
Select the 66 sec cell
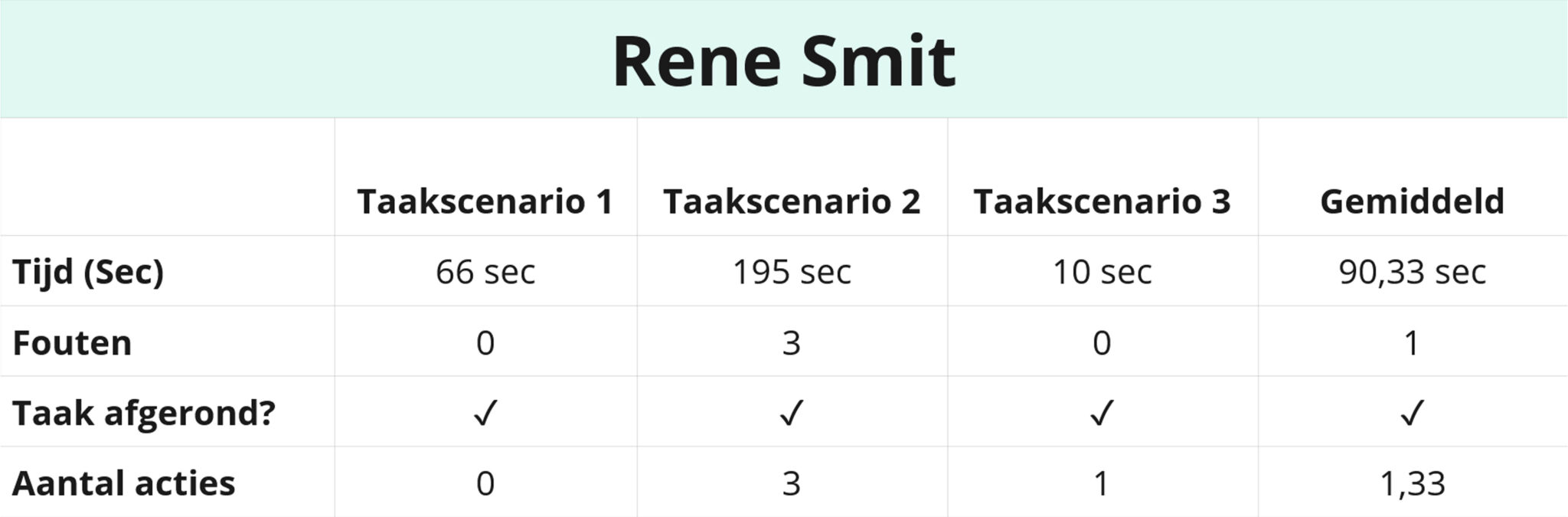tap(485, 272)
